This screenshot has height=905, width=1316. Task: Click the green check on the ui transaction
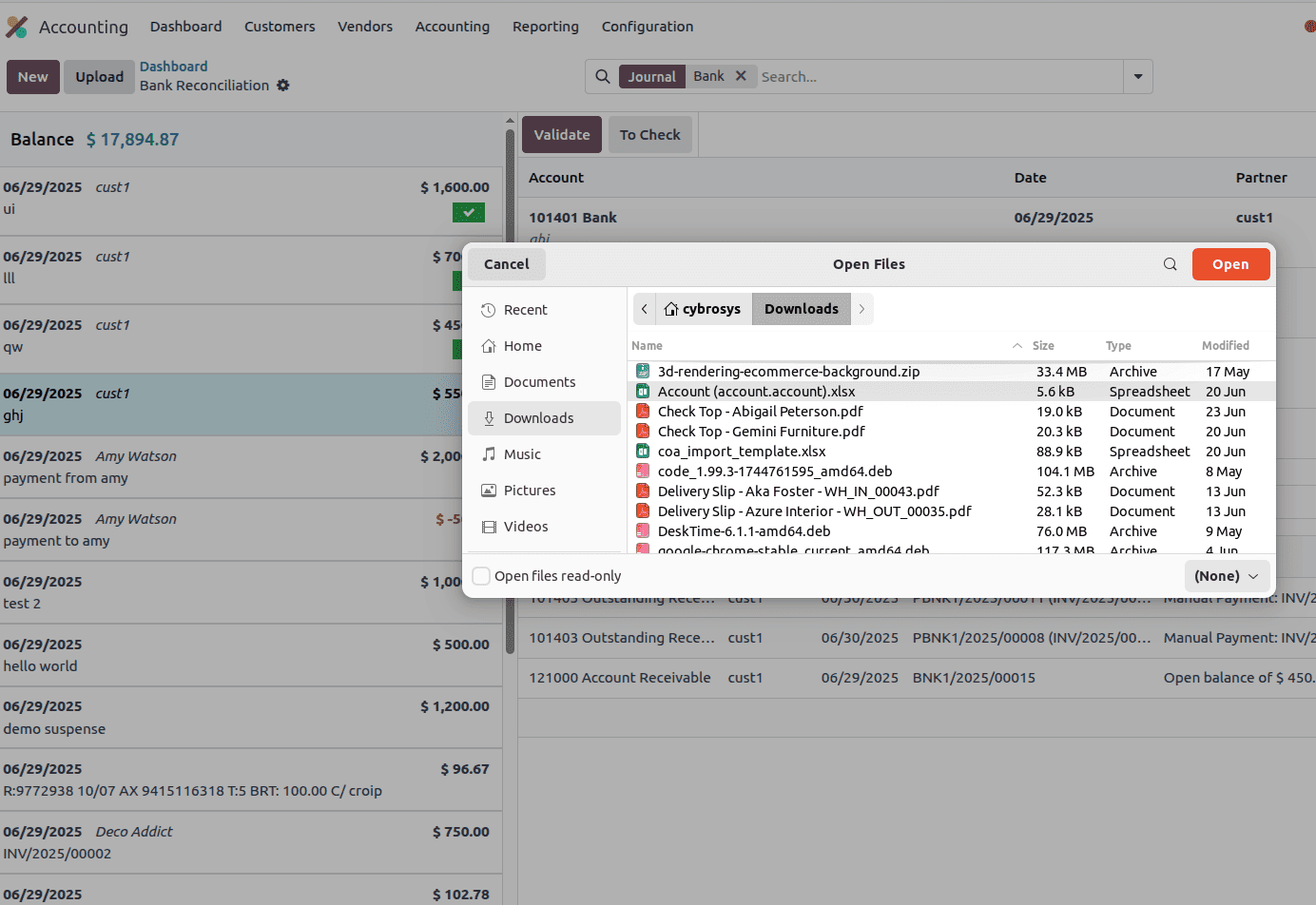coord(469,213)
